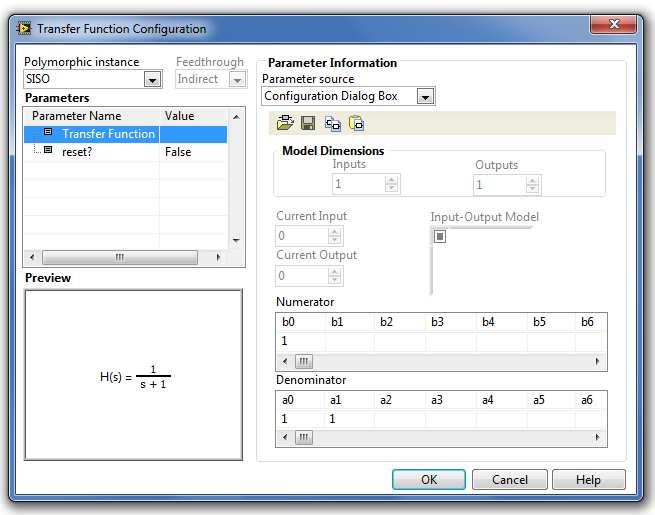This screenshot has height=515, width=655.
Task: Click the Denominator scrollbar thumb
Action: point(304,437)
